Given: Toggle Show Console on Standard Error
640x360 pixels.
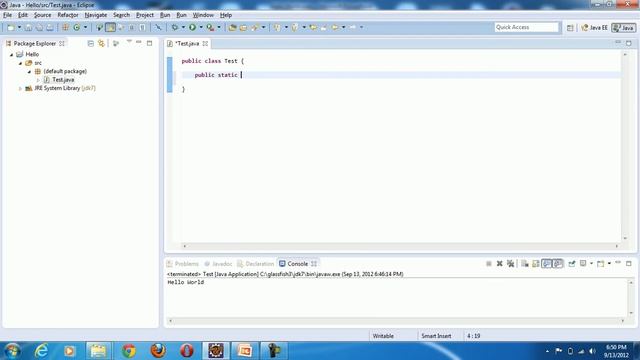Looking at the screenshot, I should tap(558, 264).
